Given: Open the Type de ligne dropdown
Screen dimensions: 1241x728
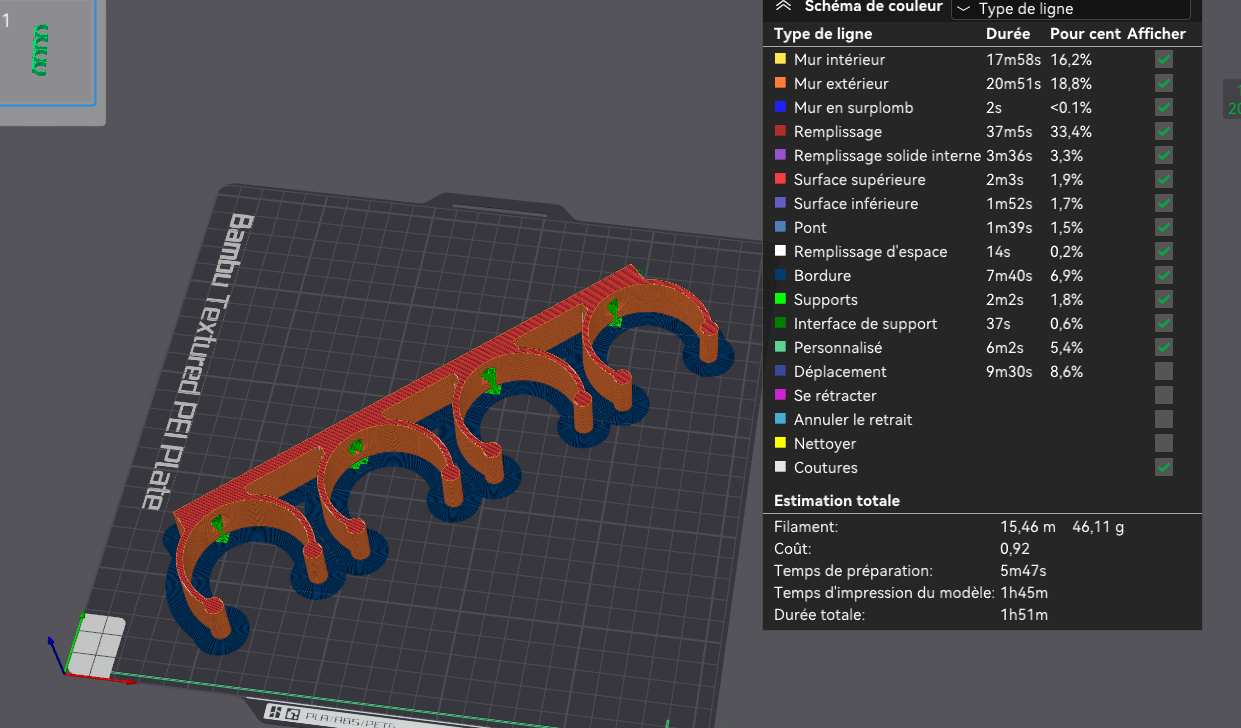Looking at the screenshot, I should 1070,8.
